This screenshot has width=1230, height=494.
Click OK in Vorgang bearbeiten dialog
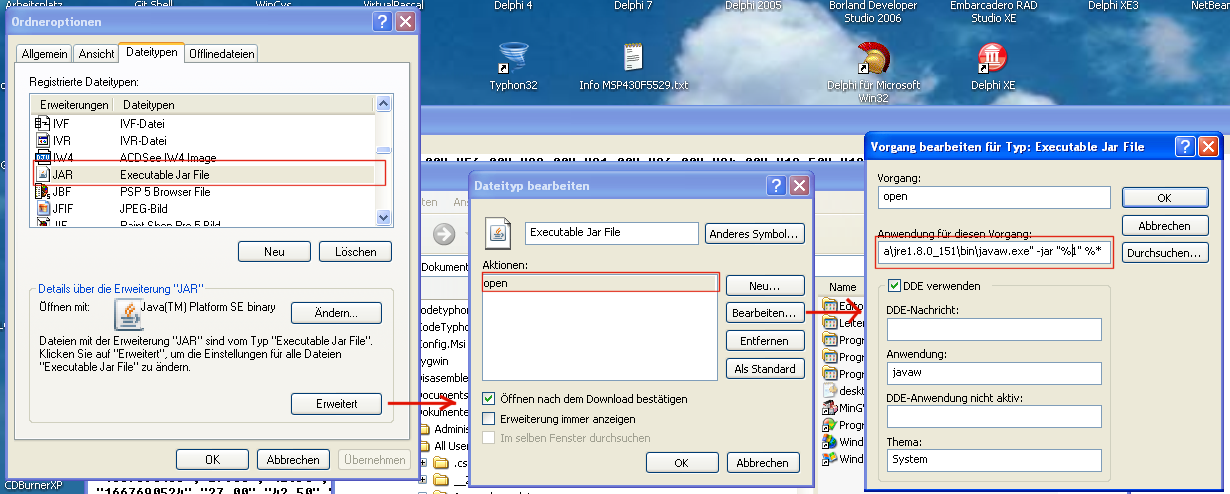coord(1166,197)
